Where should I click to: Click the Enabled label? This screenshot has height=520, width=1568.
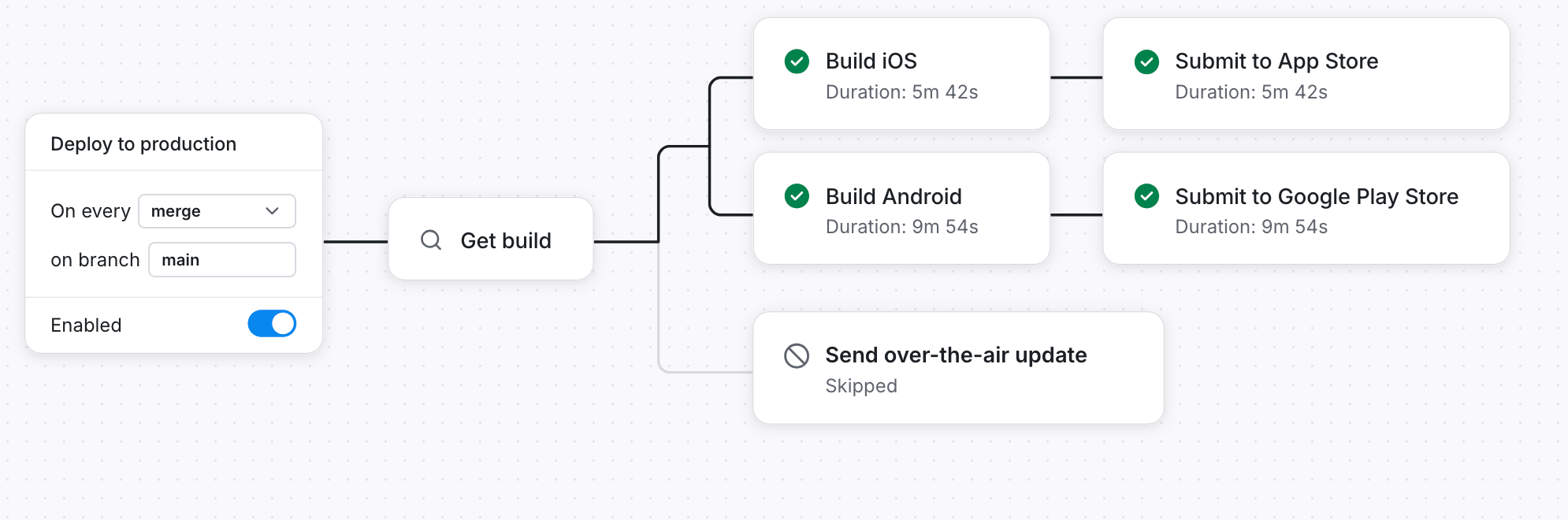[x=86, y=325]
